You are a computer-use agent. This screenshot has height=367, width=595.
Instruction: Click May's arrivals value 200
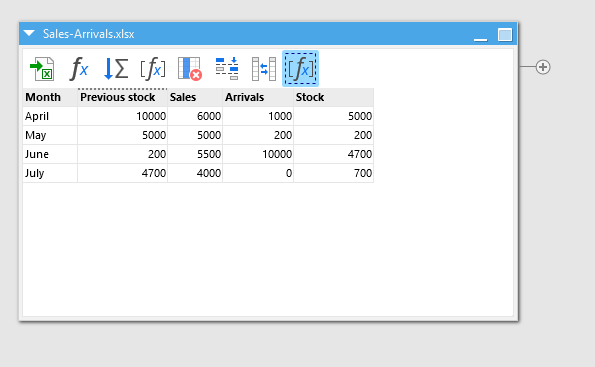[258, 135]
